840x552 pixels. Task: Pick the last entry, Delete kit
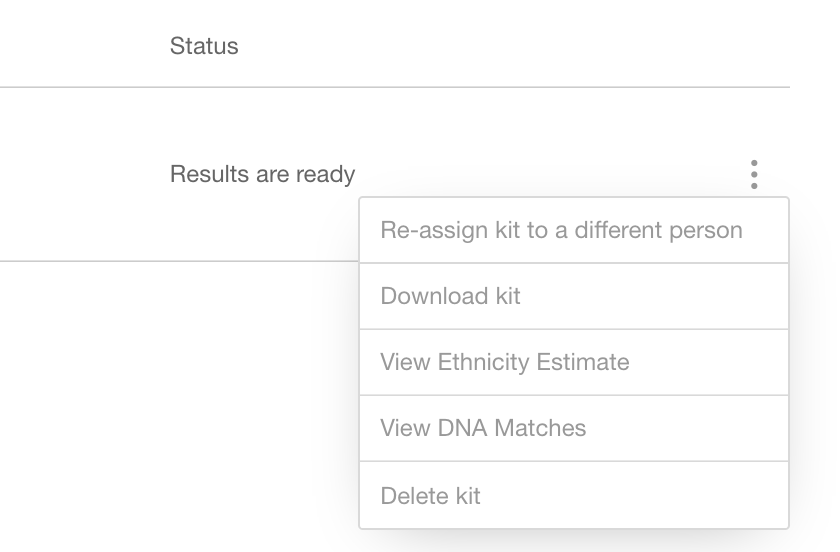[x=574, y=495]
